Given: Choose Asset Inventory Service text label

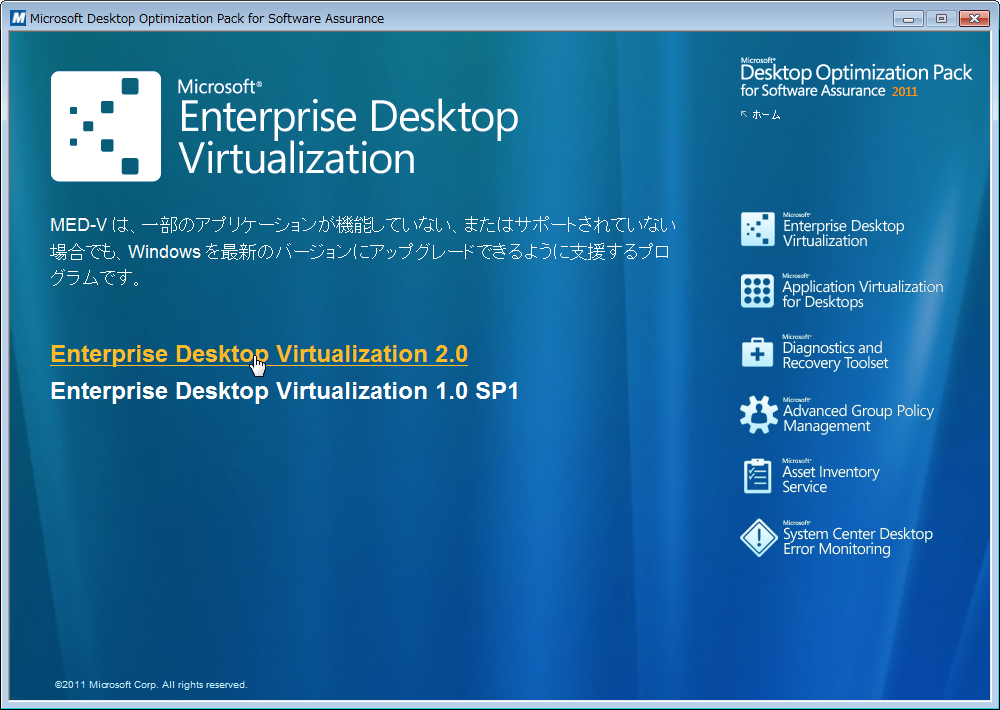Looking at the screenshot, I should (x=831, y=479).
